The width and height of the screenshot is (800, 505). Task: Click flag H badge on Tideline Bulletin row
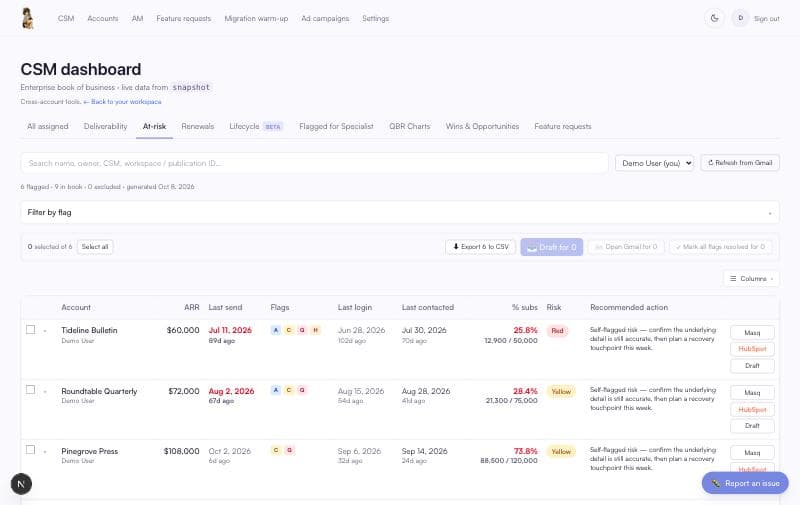coord(315,330)
